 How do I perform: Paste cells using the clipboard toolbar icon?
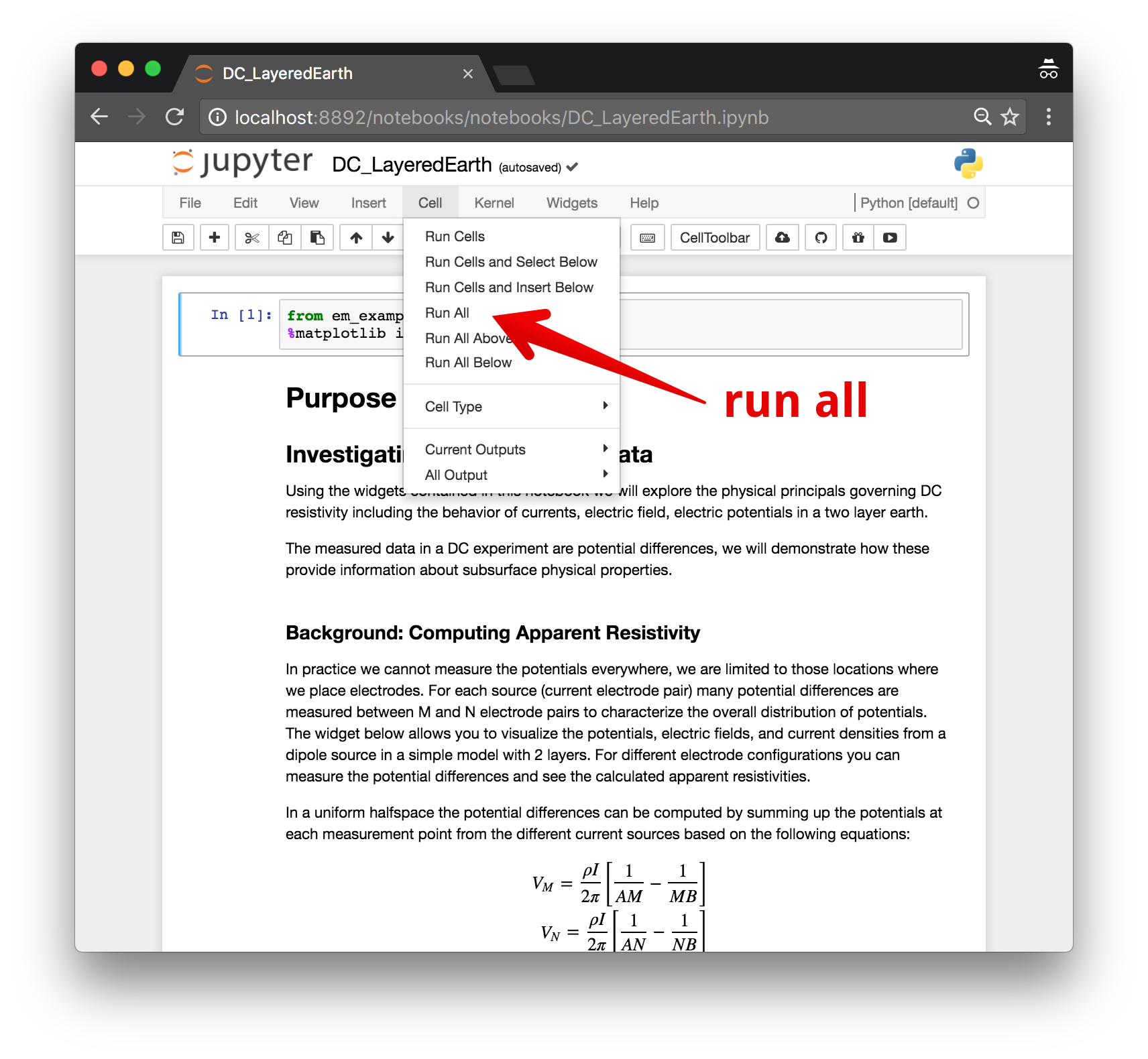[317, 238]
